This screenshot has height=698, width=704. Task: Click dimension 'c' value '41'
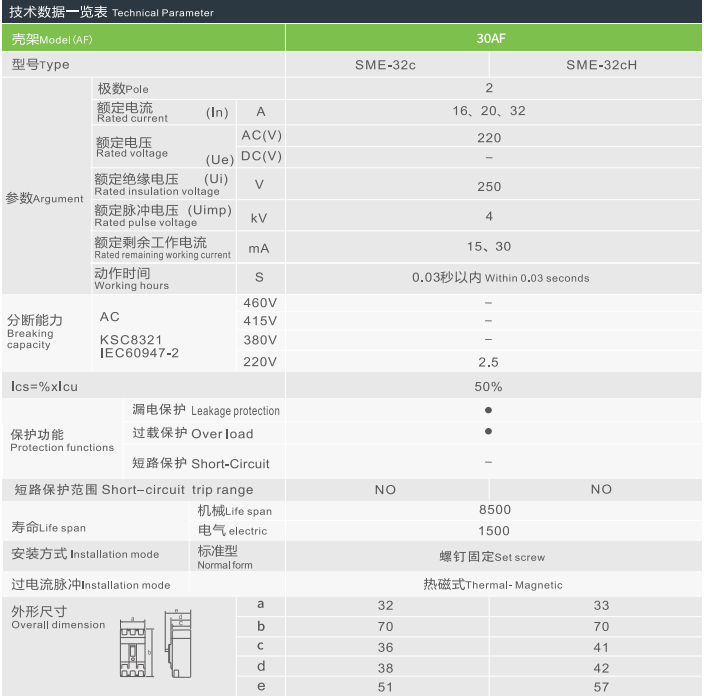click(x=602, y=648)
